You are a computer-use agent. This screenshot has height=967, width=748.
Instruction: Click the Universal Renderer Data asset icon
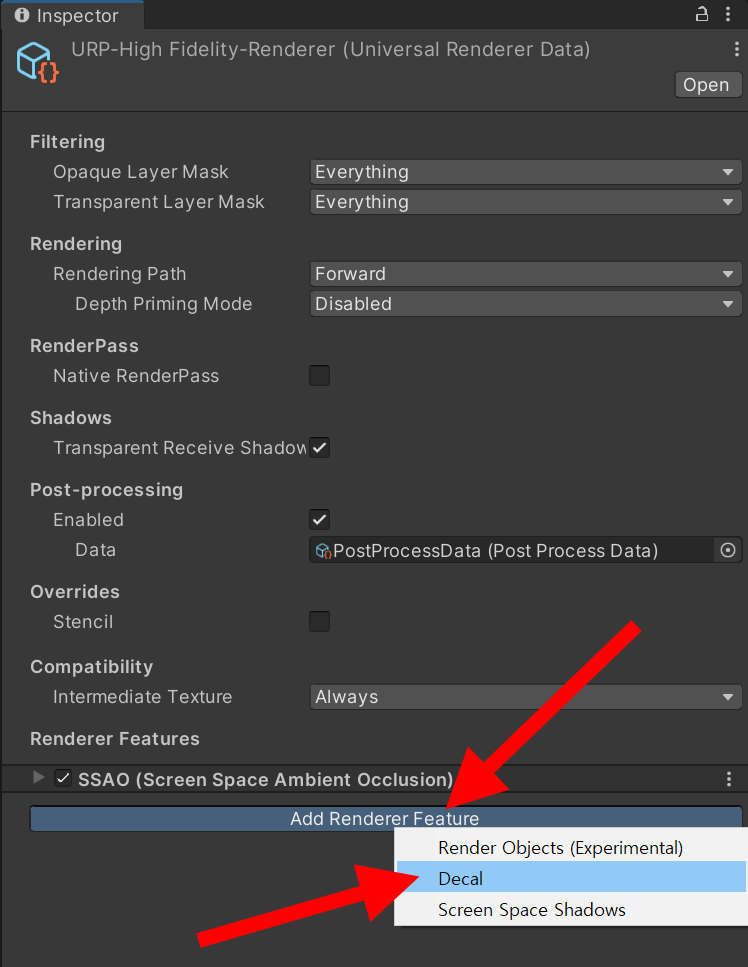coord(37,62)
